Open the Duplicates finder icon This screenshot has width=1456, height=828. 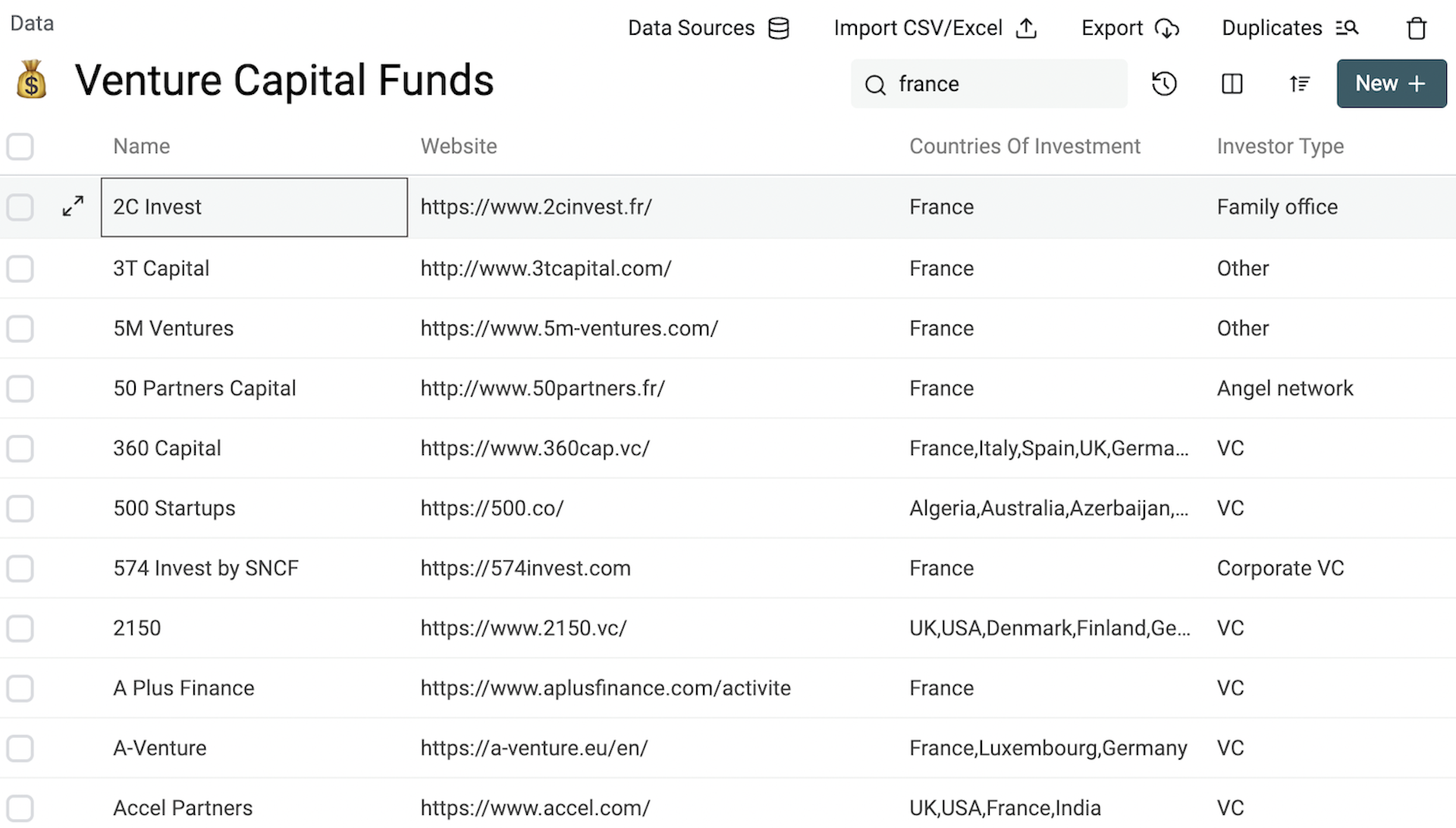coord(1348,27)
